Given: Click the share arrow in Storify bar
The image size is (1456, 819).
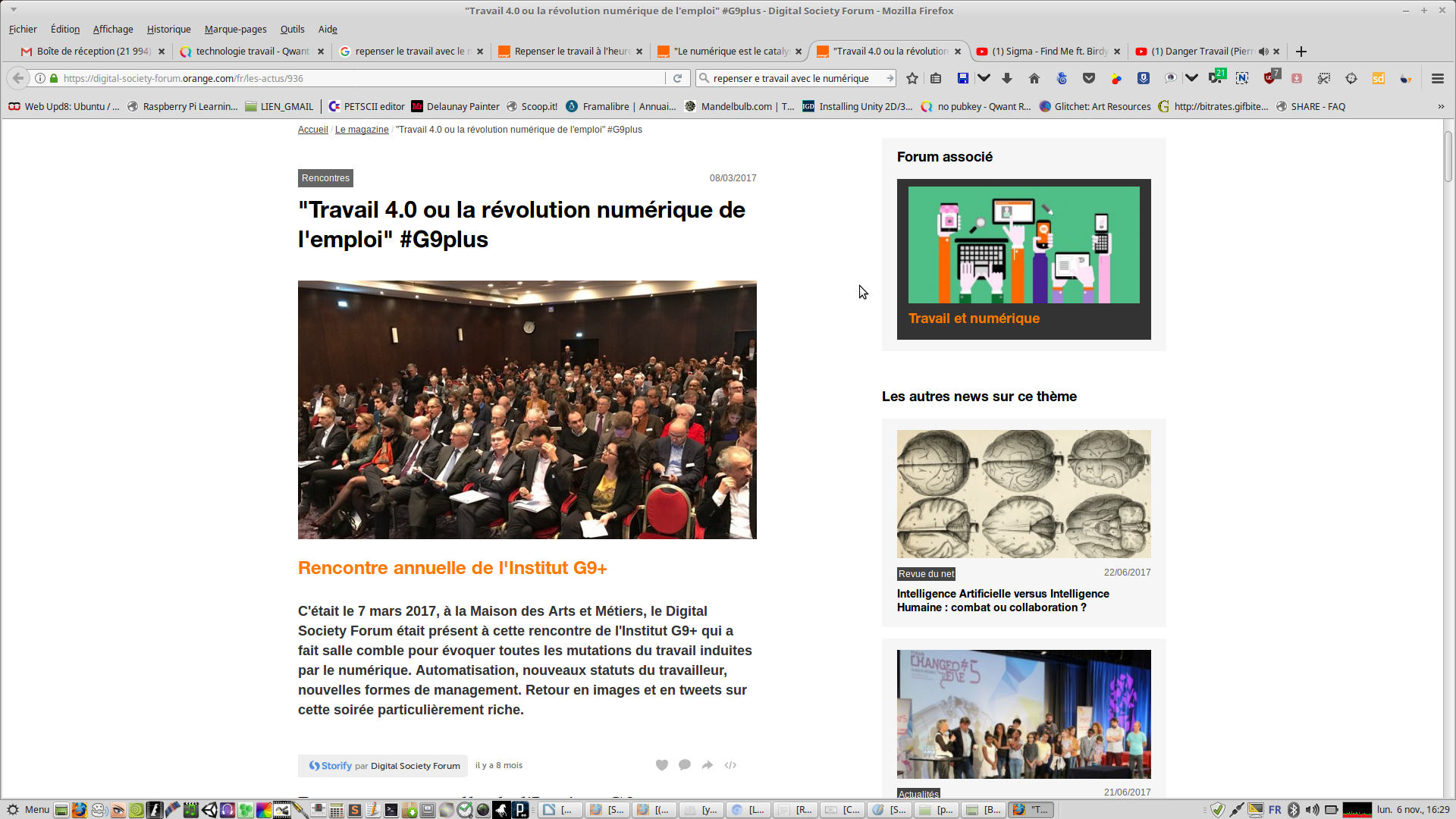Looking at the screenshot, I should pyautogui.click(x=708, y=765).
